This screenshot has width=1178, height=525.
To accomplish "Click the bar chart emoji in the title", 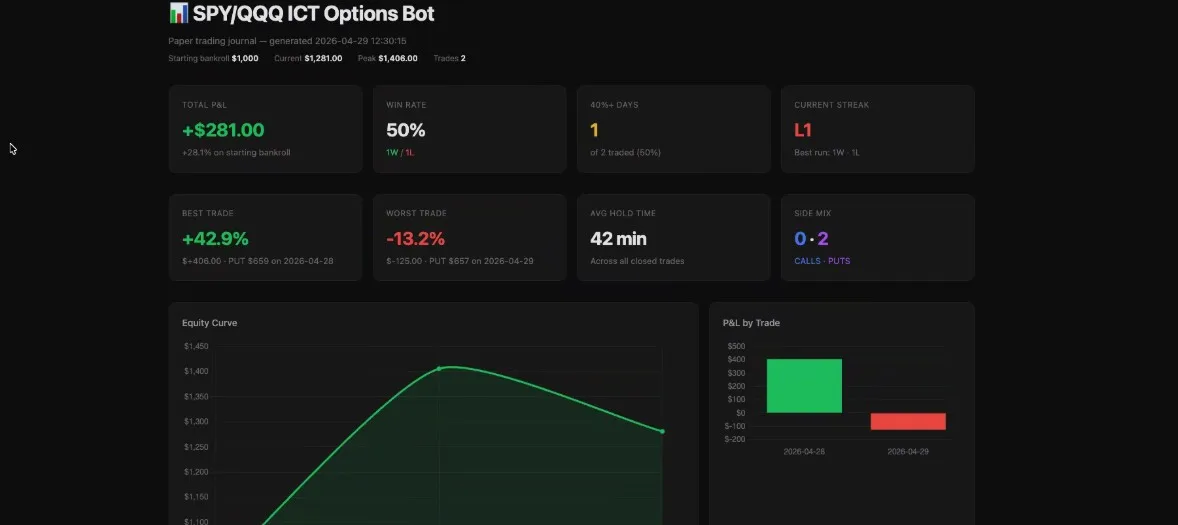I will pos(179,13).
